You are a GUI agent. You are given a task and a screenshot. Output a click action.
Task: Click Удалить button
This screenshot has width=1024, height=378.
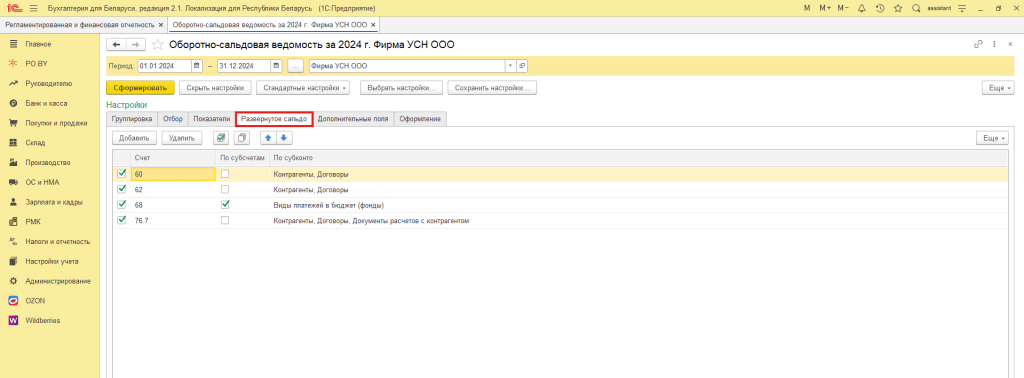click(182, 138)
